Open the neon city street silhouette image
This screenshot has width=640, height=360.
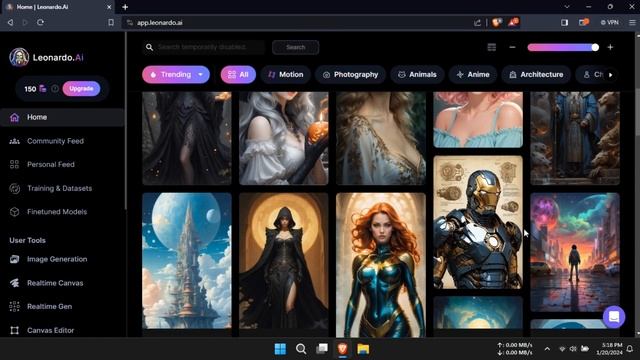click(x=575, y=253)
